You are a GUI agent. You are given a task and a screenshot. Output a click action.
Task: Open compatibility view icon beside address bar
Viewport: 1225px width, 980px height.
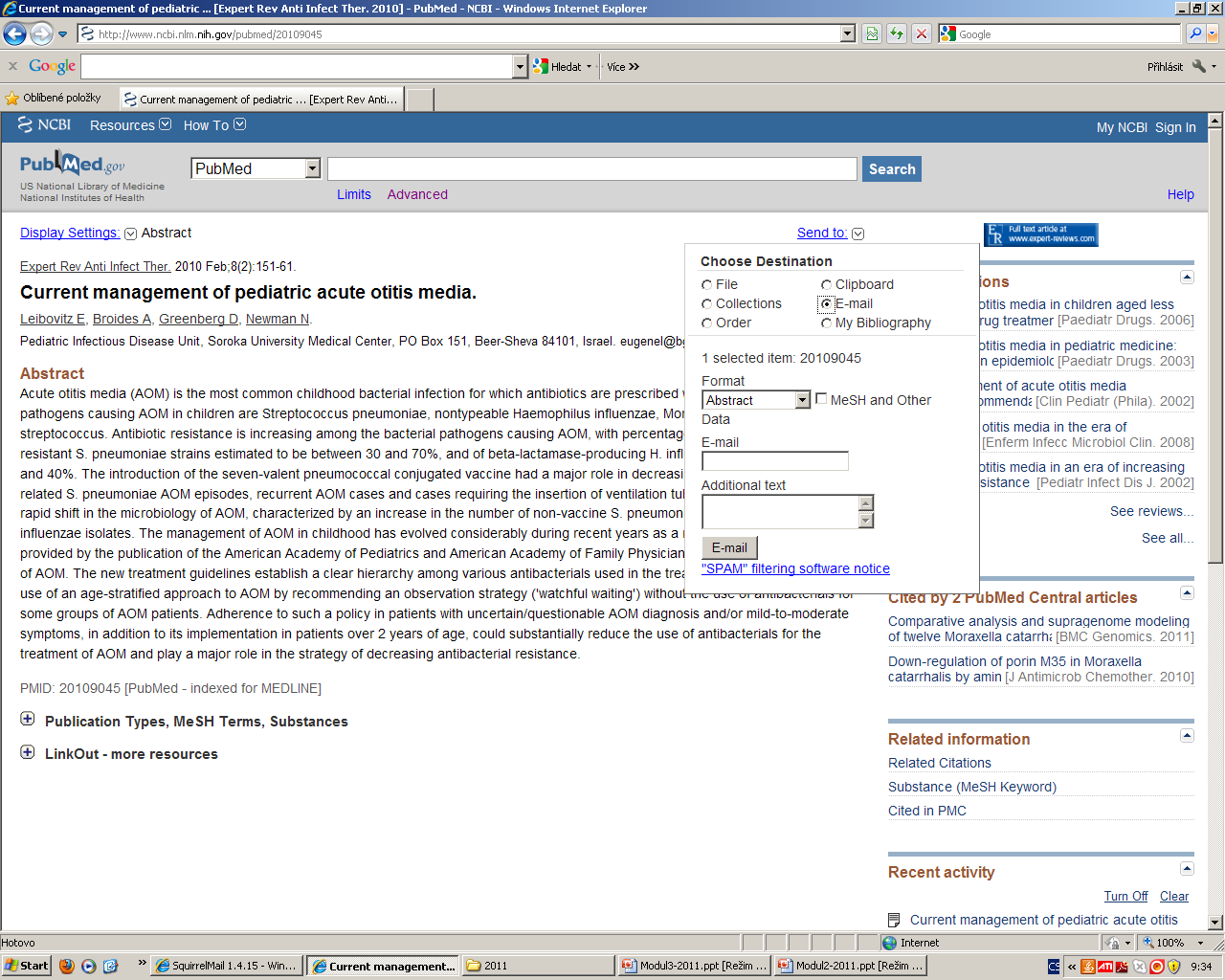click(x=872, y=33)
